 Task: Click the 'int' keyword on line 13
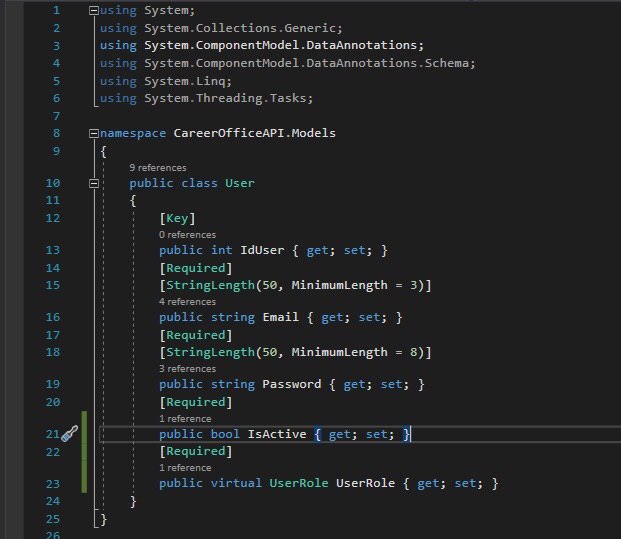pos(221,250)
